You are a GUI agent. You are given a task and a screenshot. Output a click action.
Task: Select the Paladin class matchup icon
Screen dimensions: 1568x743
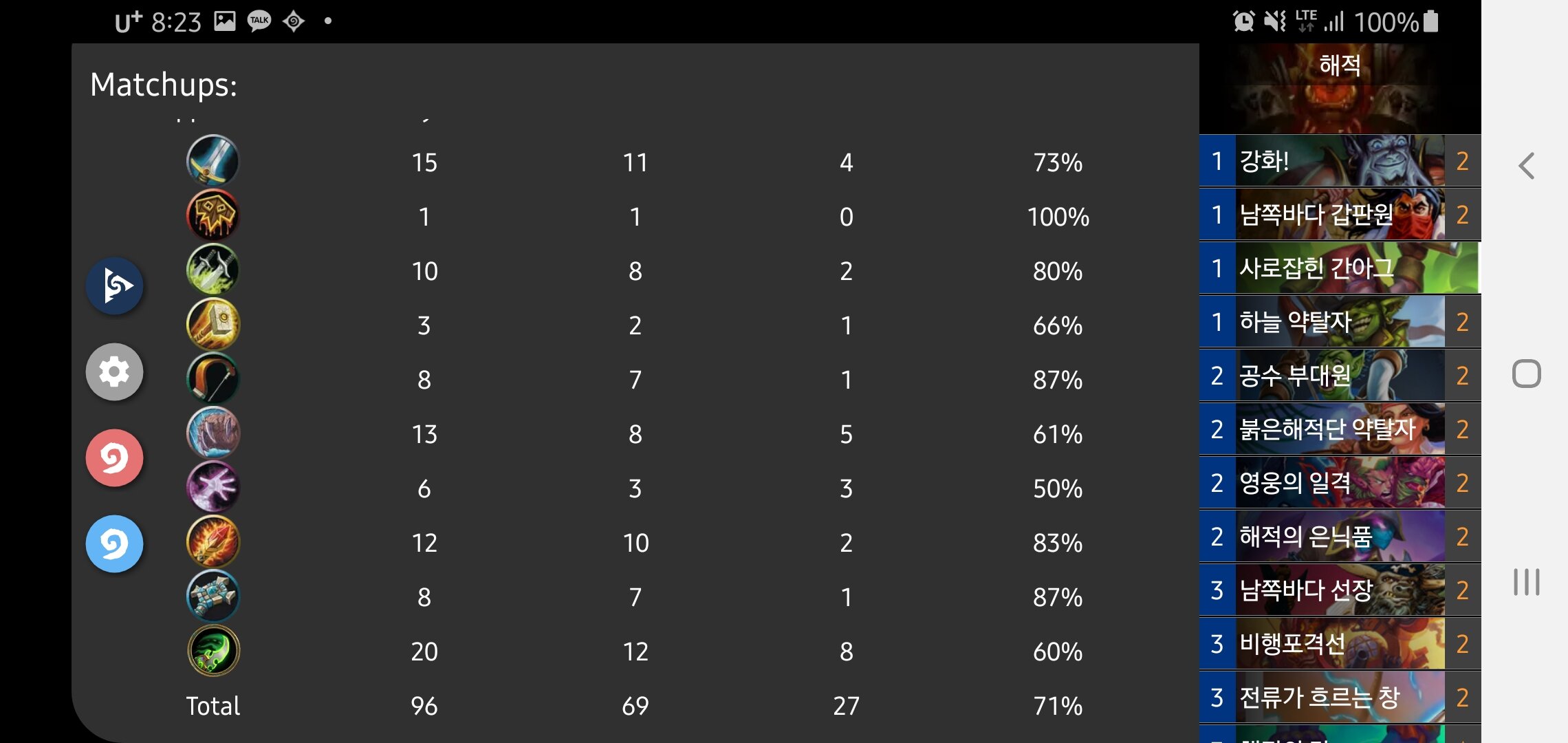pyautogui.click(x=213, y=325)
